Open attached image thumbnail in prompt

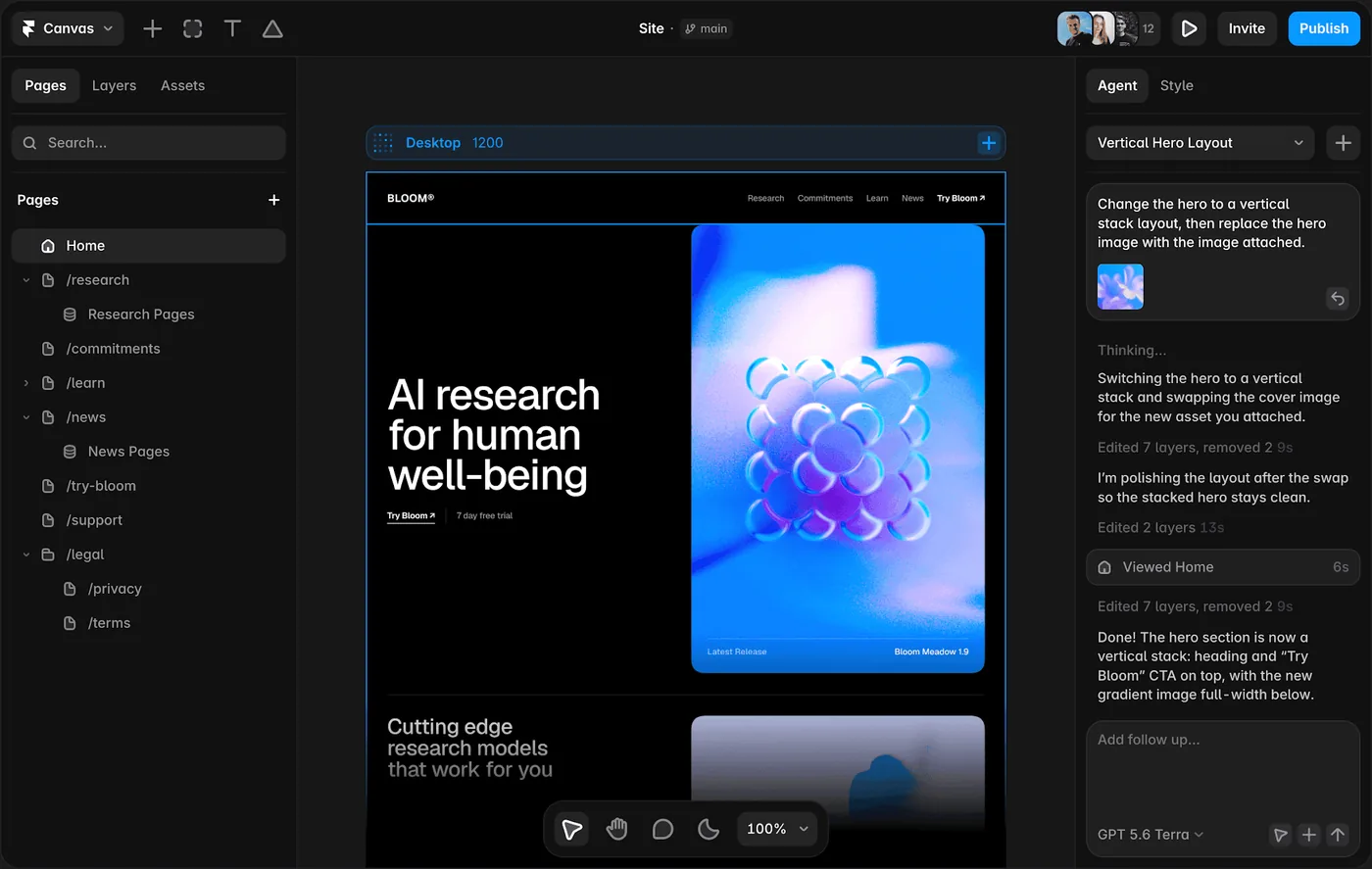(1120, 287)
